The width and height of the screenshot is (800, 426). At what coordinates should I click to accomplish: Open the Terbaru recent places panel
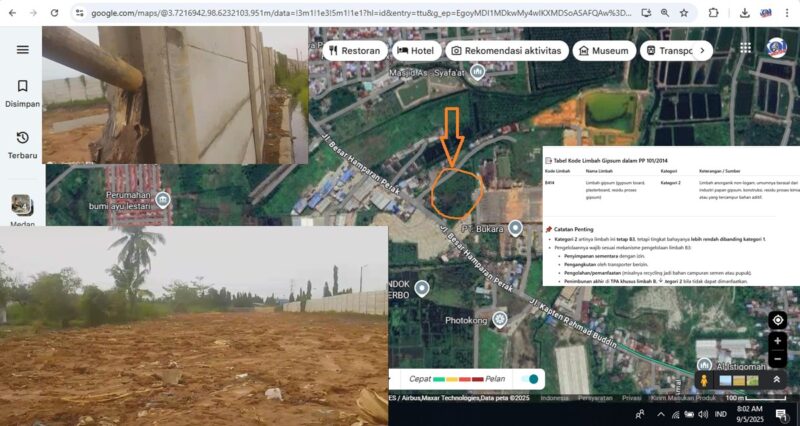tap(22, 144)
